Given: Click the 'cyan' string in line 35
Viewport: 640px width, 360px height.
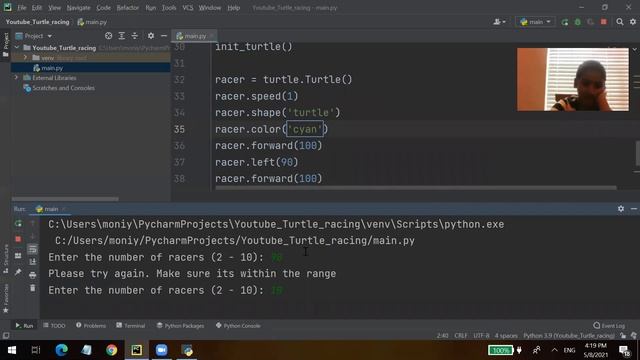Looking at the screenshot, I should [305, 129].
